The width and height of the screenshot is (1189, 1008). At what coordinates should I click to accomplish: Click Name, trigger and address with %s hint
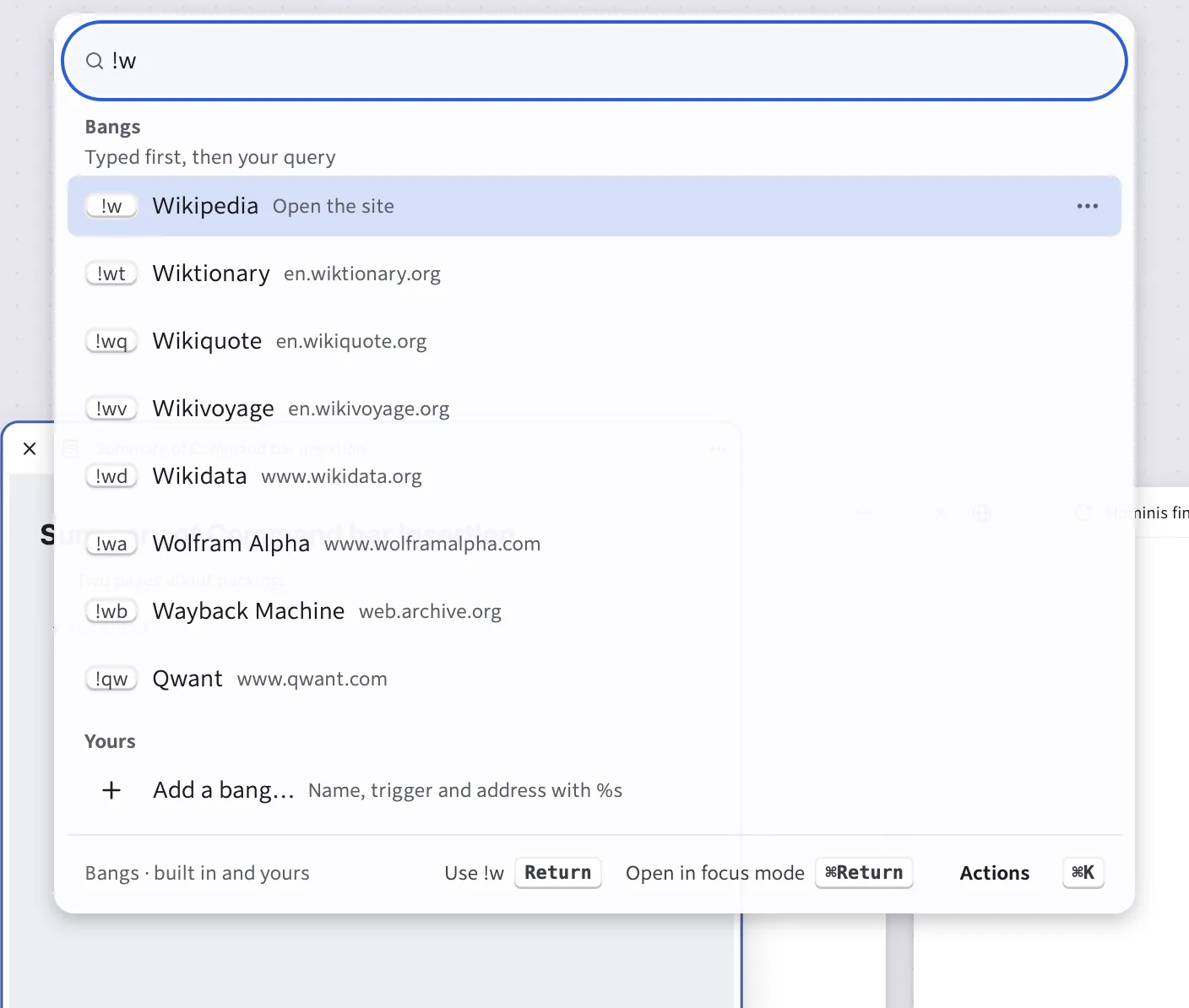click(x=465, y=790)
